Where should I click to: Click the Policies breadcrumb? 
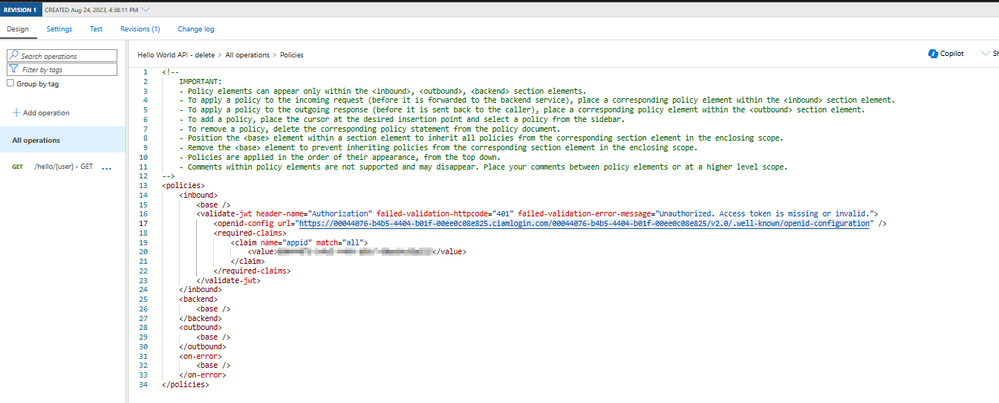[292, 55]
